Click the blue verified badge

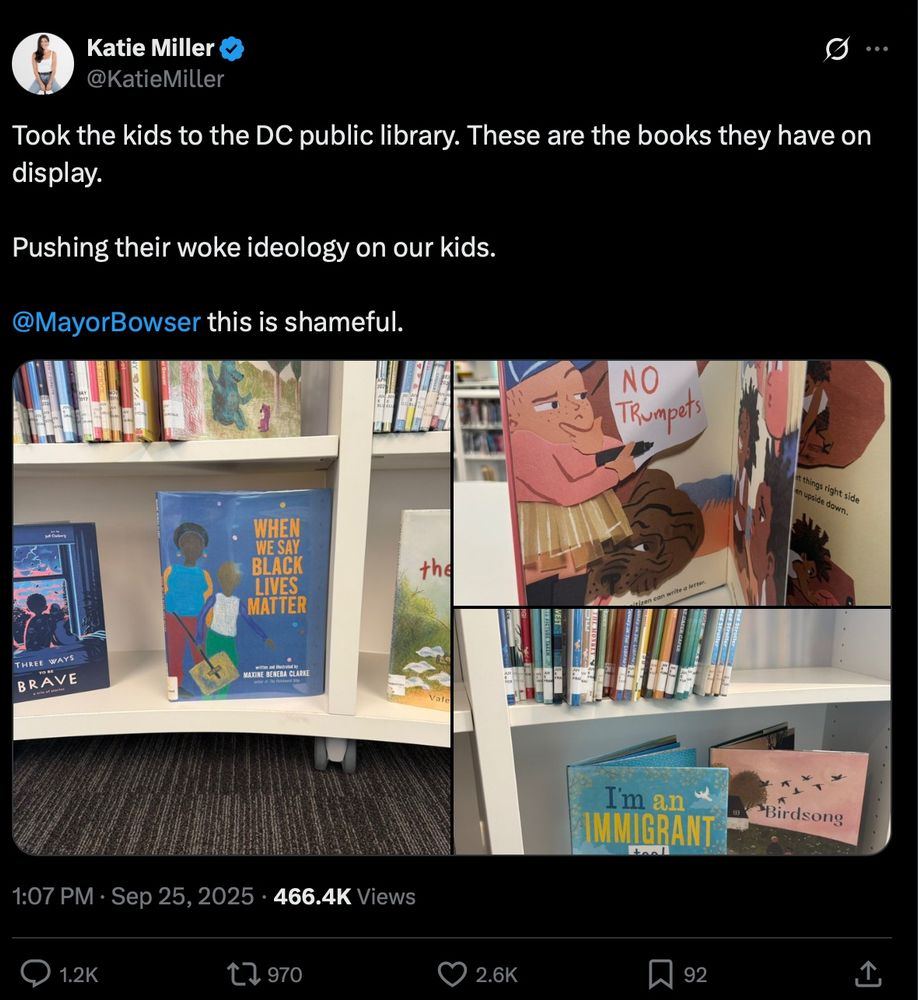click(232, 48)
